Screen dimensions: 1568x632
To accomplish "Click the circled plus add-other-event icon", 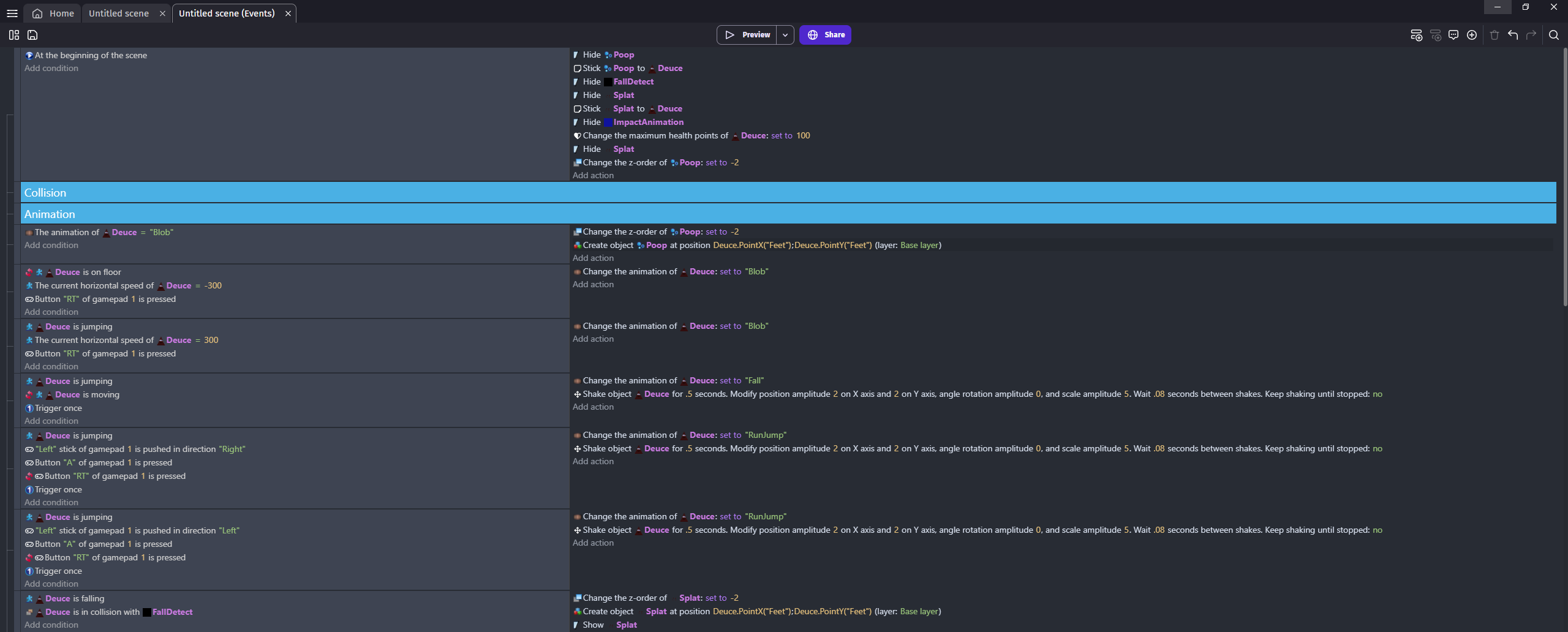I will [x=1472, y=35].
